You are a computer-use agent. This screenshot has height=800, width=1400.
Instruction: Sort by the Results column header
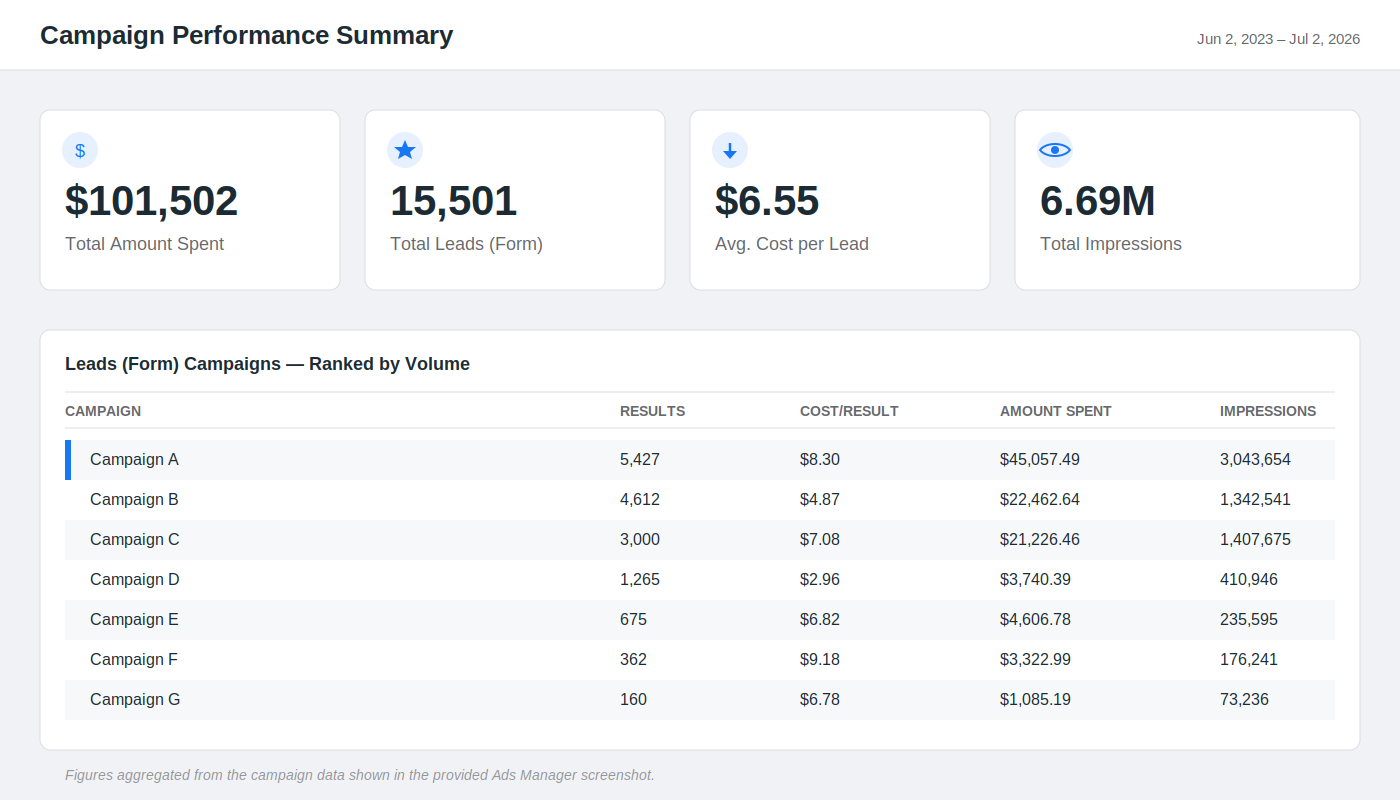pos(652,411)
